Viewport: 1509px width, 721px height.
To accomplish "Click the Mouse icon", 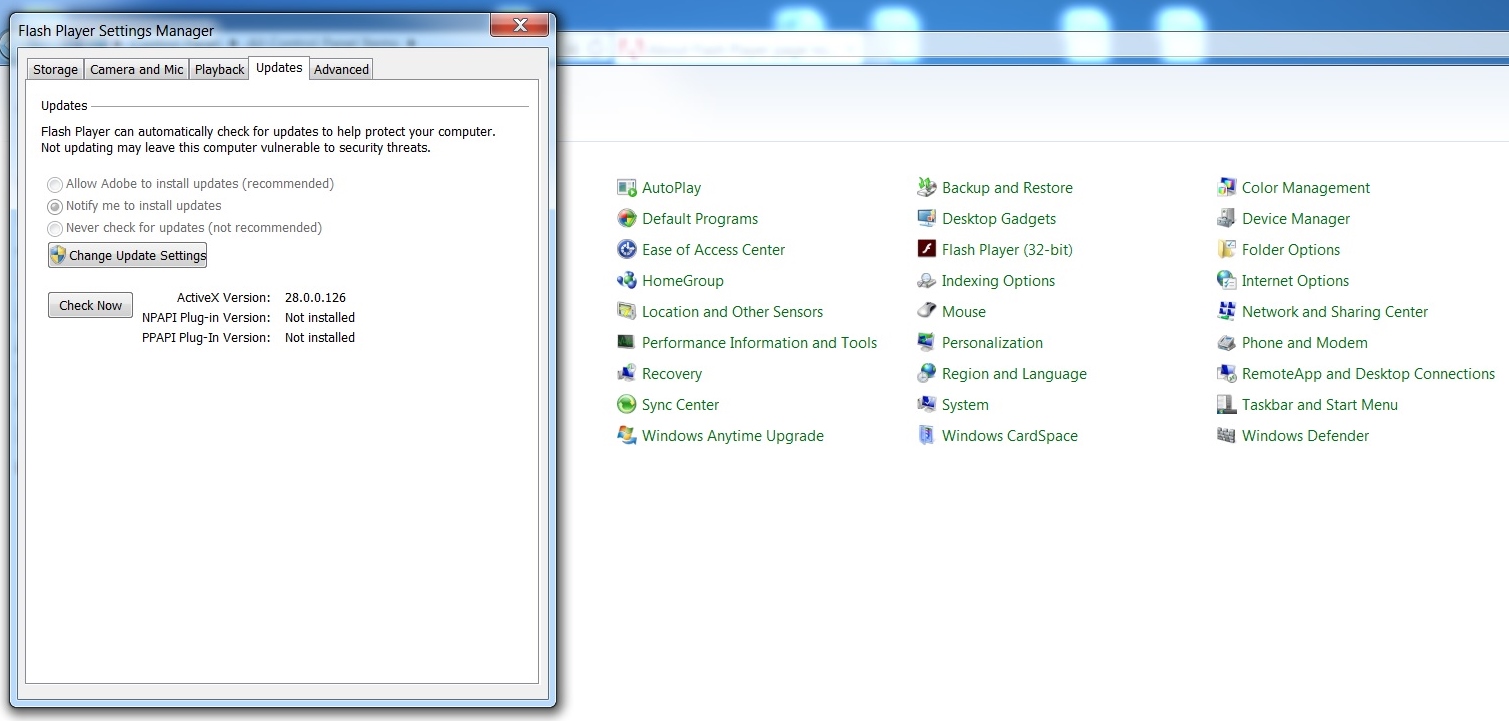I will point(927,312).
